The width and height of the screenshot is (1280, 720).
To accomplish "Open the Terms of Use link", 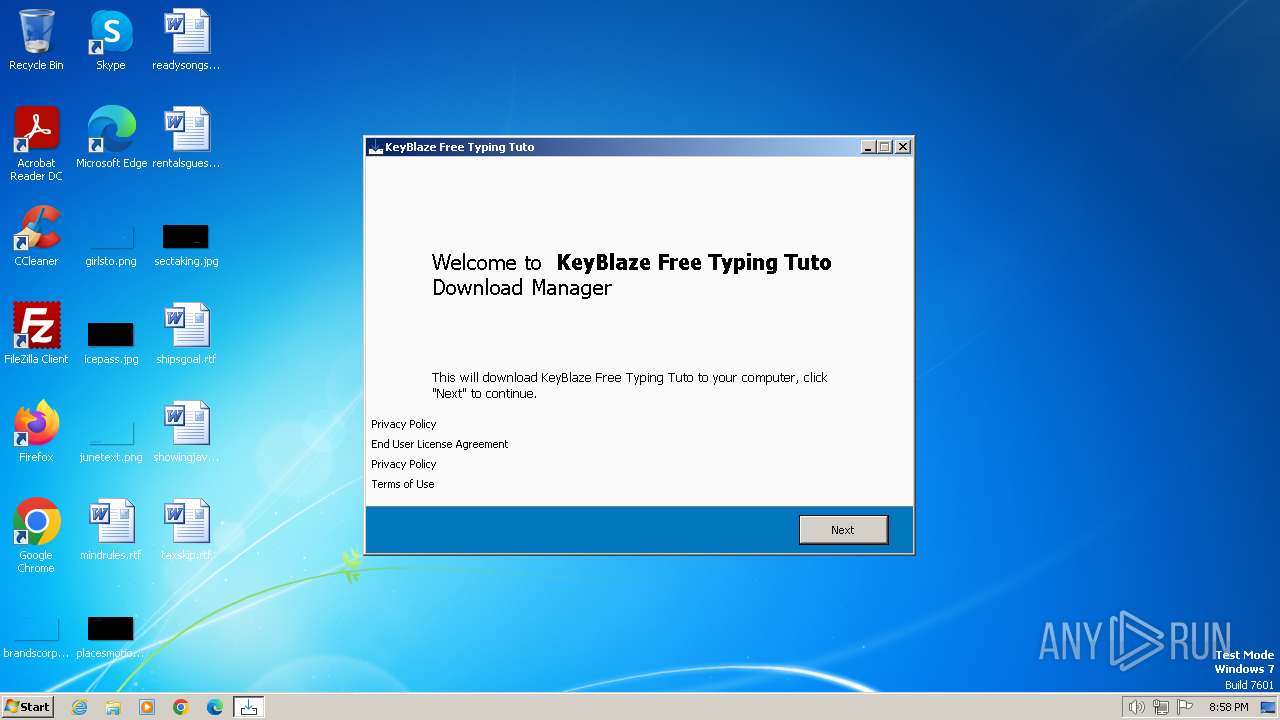I will tap(402, 484).
